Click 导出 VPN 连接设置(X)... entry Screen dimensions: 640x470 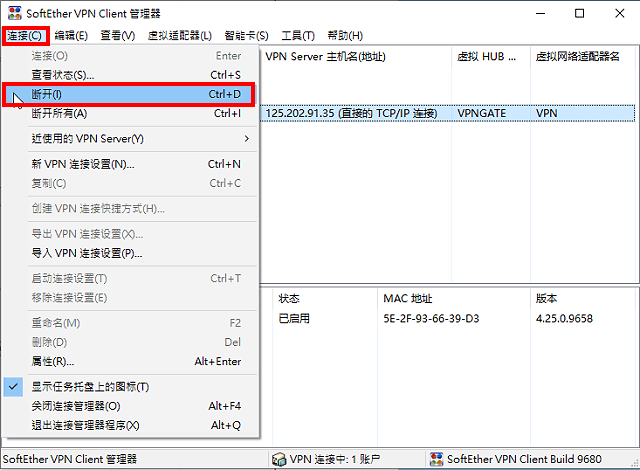131,234
